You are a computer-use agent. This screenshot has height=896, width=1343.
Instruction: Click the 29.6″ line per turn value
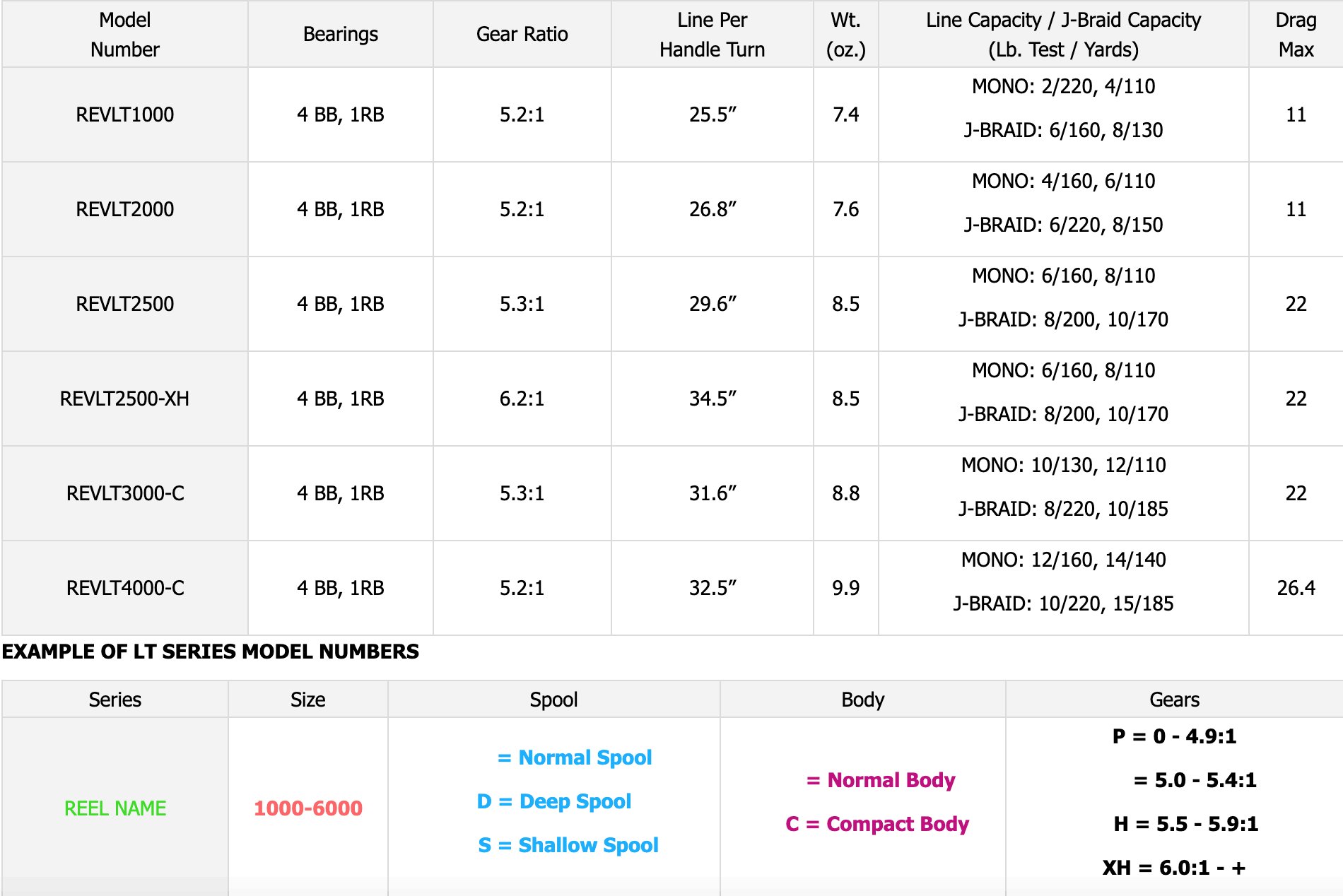pos(712,304)
